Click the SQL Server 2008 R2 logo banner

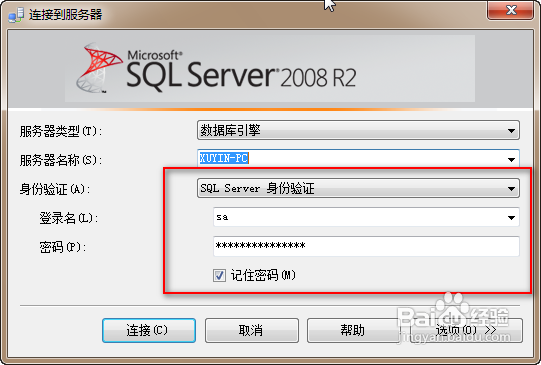point(270,69)
